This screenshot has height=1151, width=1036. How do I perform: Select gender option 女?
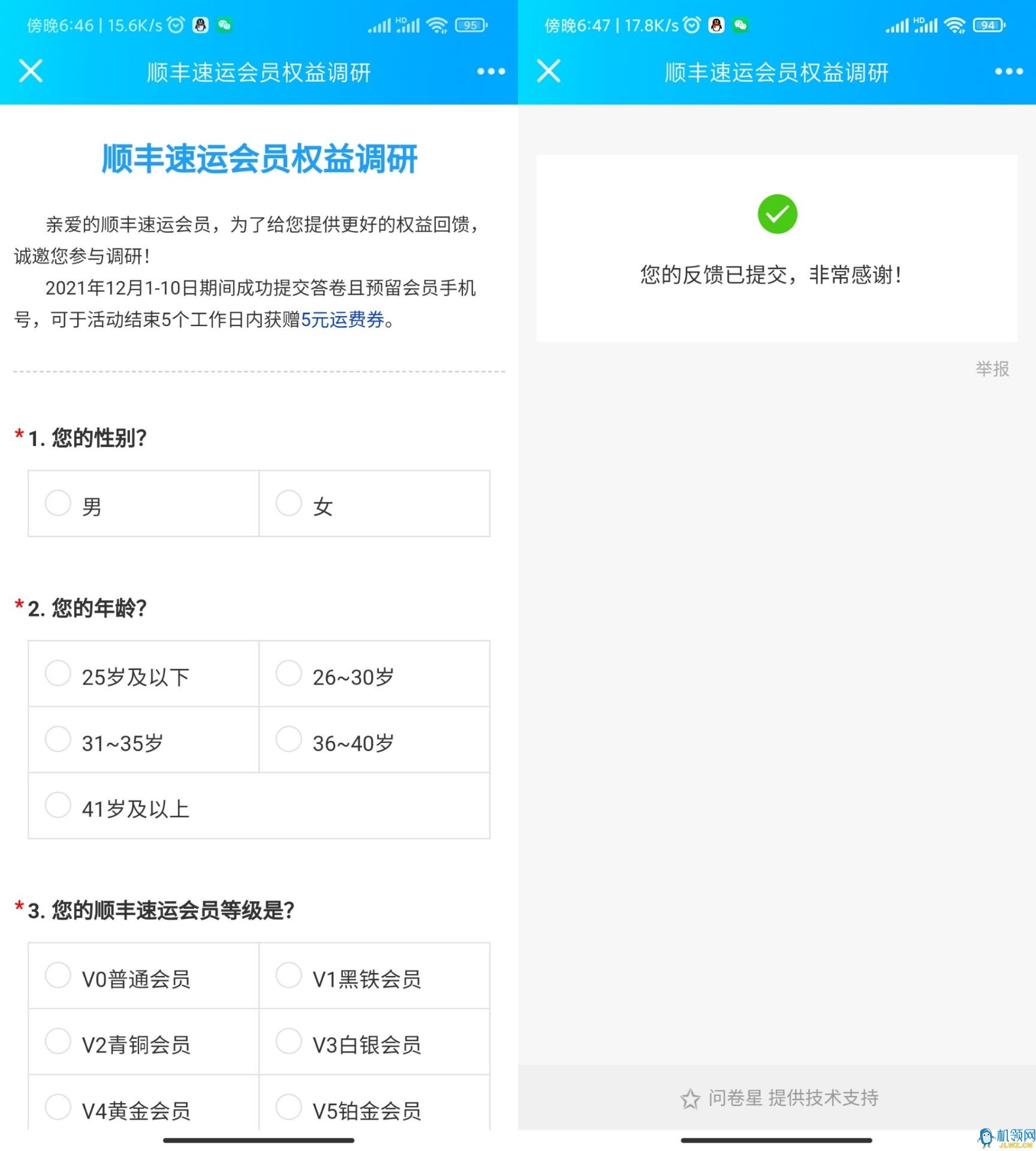375,504
